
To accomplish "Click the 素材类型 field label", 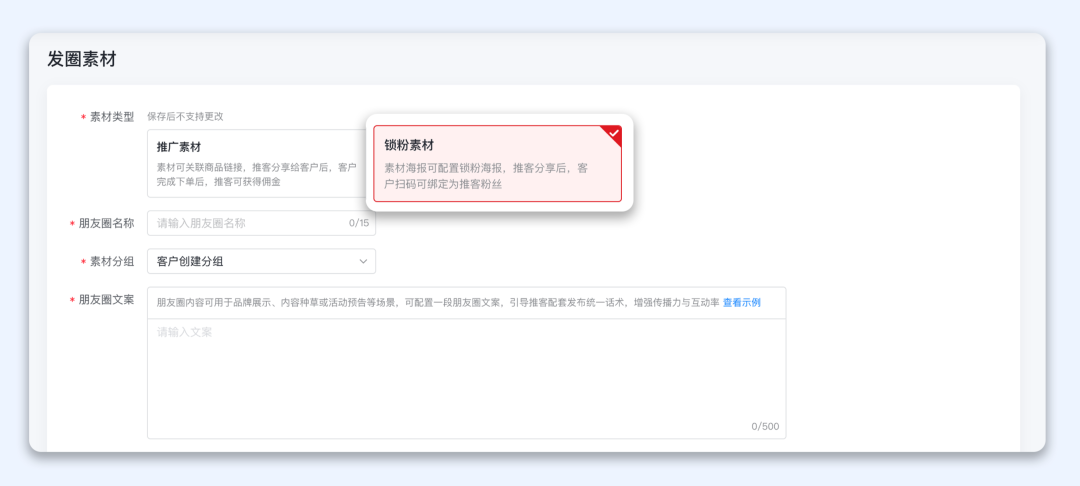I will [111, 117].
